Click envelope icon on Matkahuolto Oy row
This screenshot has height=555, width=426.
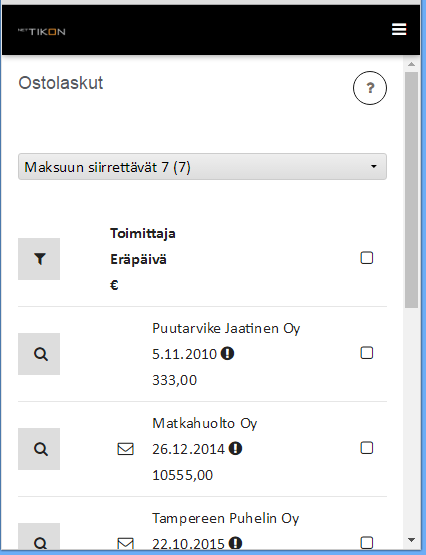click(125, 449)
